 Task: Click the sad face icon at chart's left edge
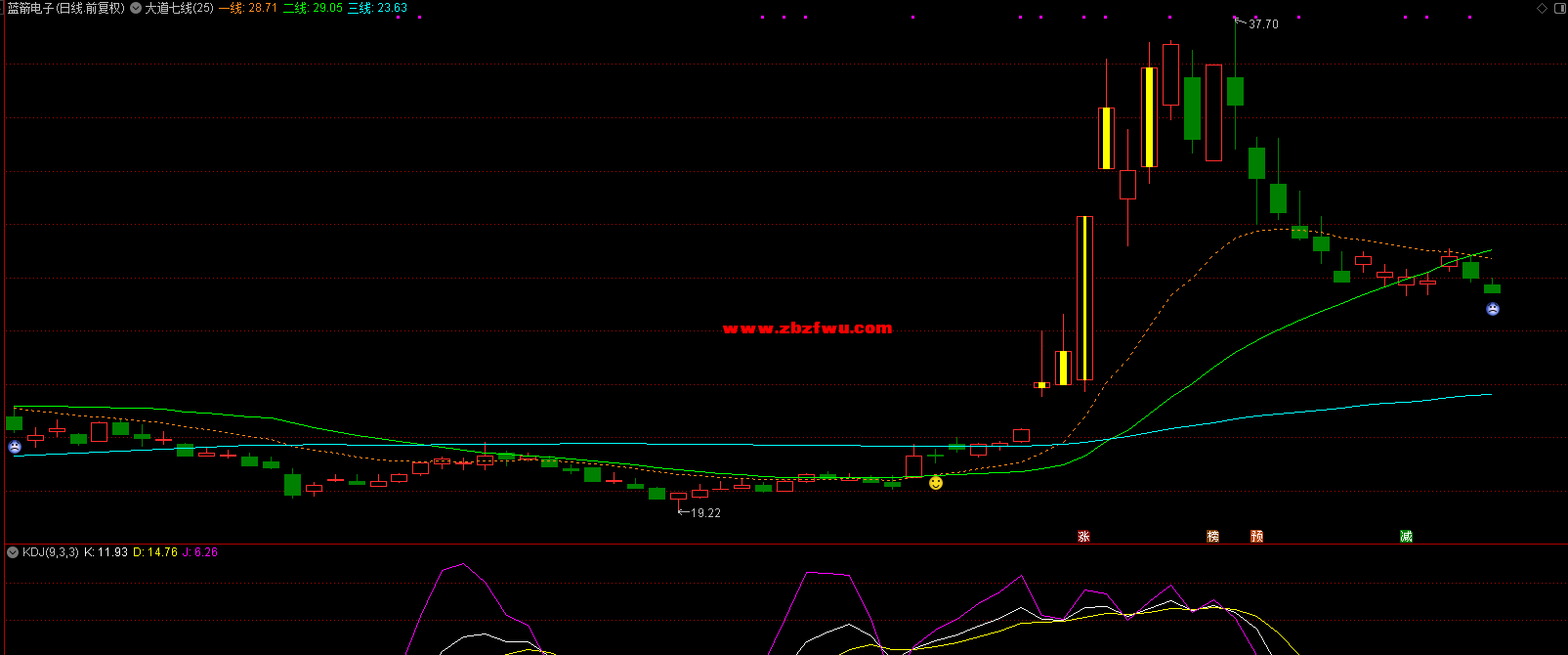[15, 447]
